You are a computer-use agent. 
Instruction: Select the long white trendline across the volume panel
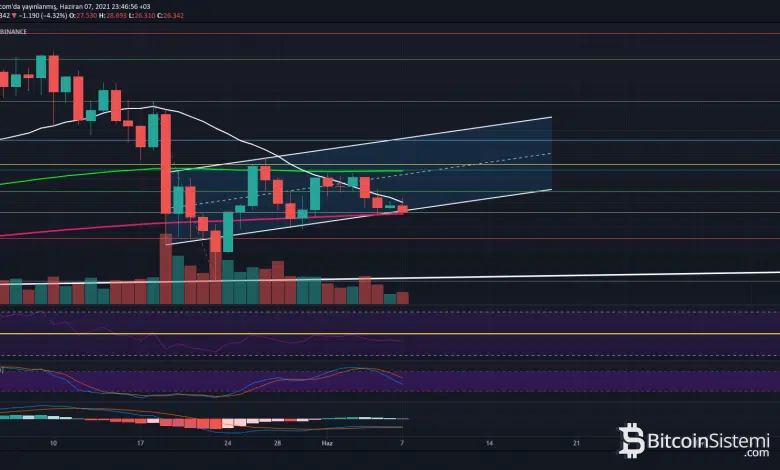point(600,274)
